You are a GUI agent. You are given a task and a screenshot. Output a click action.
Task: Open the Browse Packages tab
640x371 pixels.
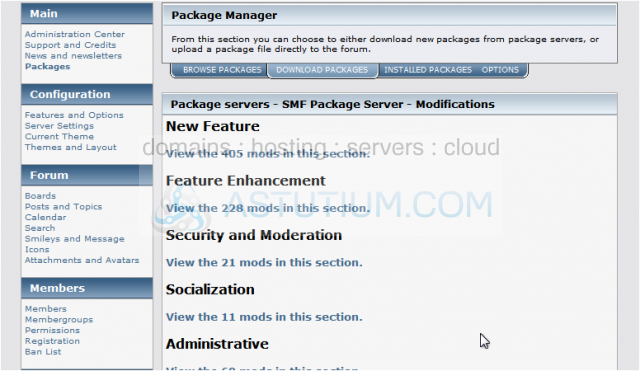(x=222, y=70)
